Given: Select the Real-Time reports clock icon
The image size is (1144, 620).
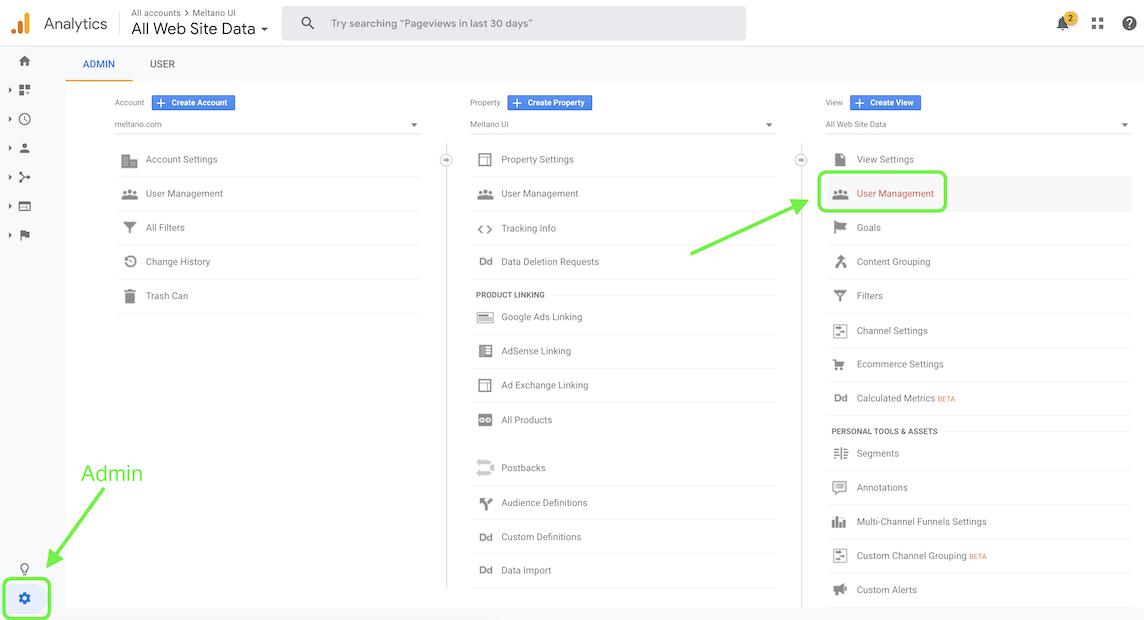Looking at the screenshot, I should [23, 119].
